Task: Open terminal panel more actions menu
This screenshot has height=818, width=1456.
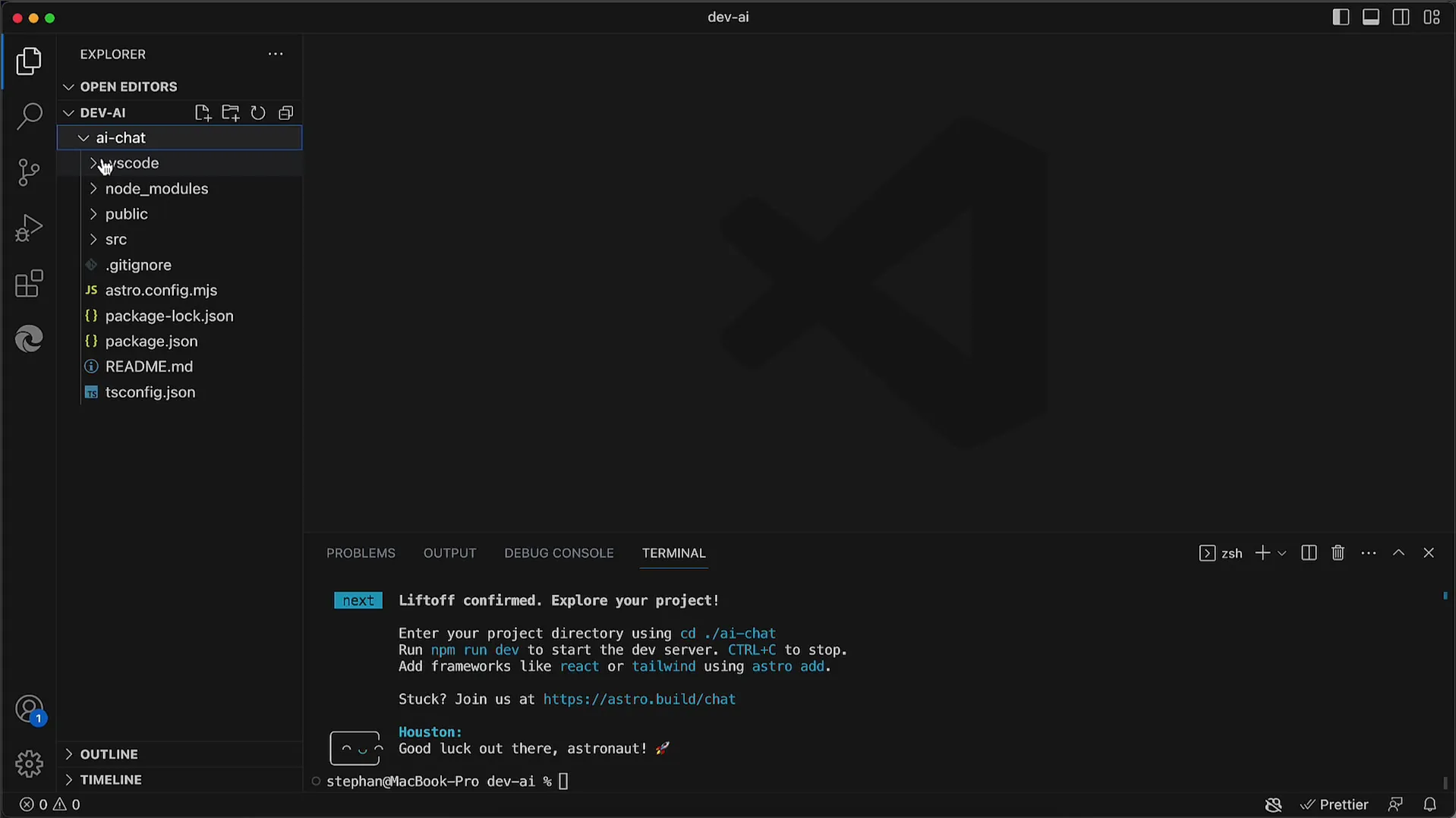Action: coord(1368,553)
